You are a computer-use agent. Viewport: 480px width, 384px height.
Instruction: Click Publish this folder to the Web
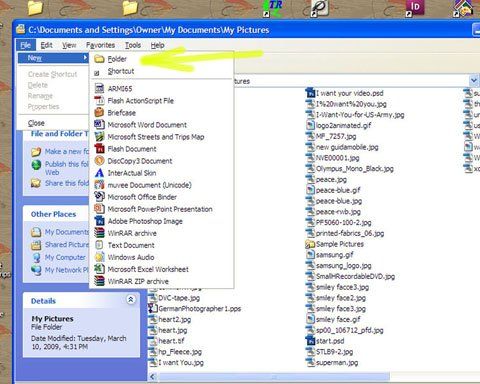[60, 168]
